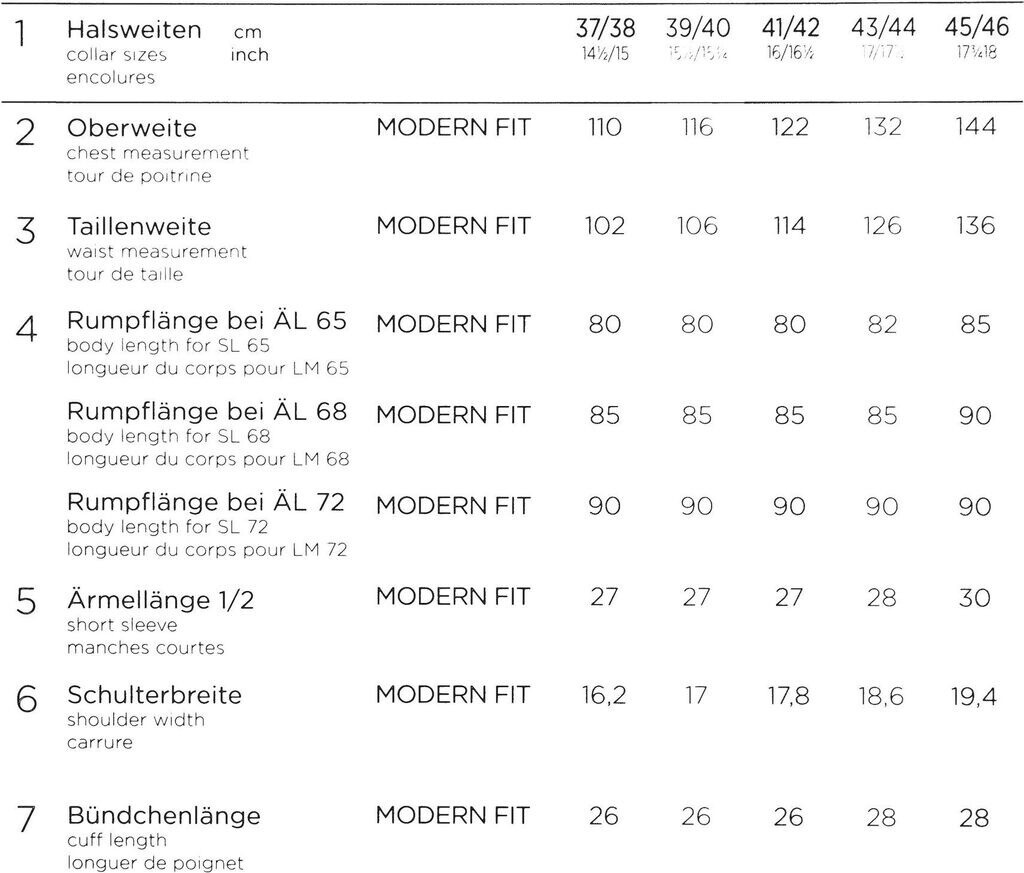Select chest measurement value 110
Image resolution: width=1024 pixels, height=873 pixels.
click(x=604, y=128)
